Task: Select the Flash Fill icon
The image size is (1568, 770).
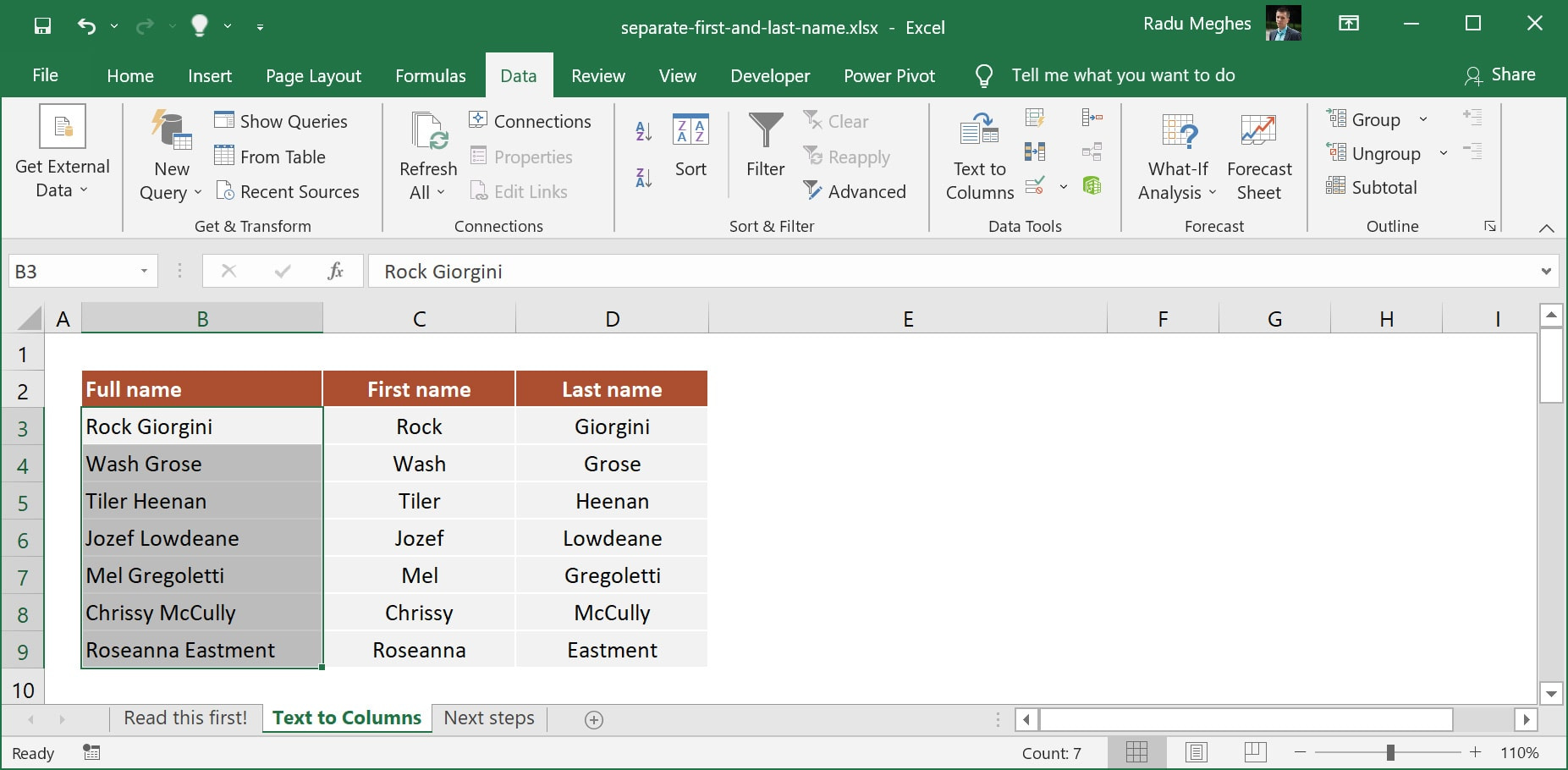Action: pos(1034,118)
